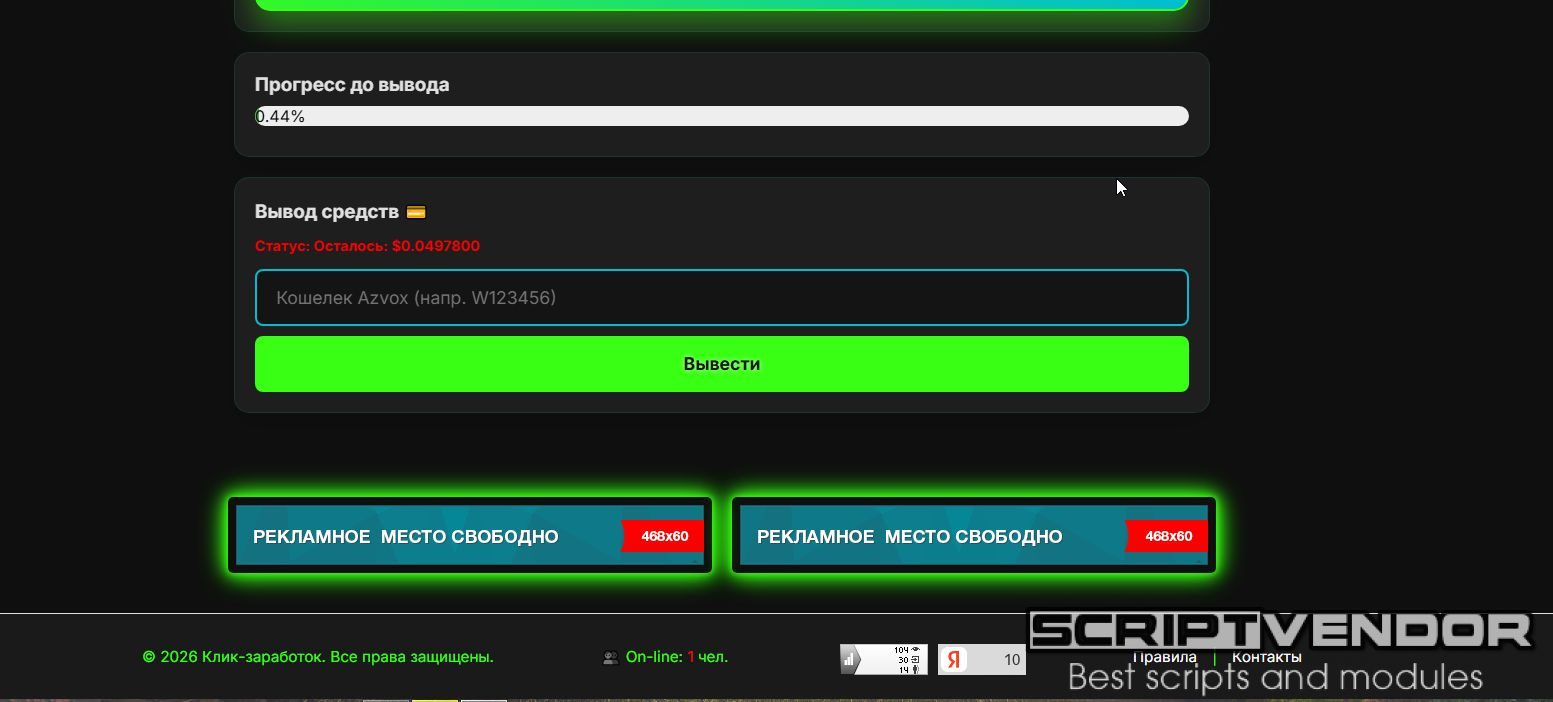Open the Правила link in footer

(1165, 658)
